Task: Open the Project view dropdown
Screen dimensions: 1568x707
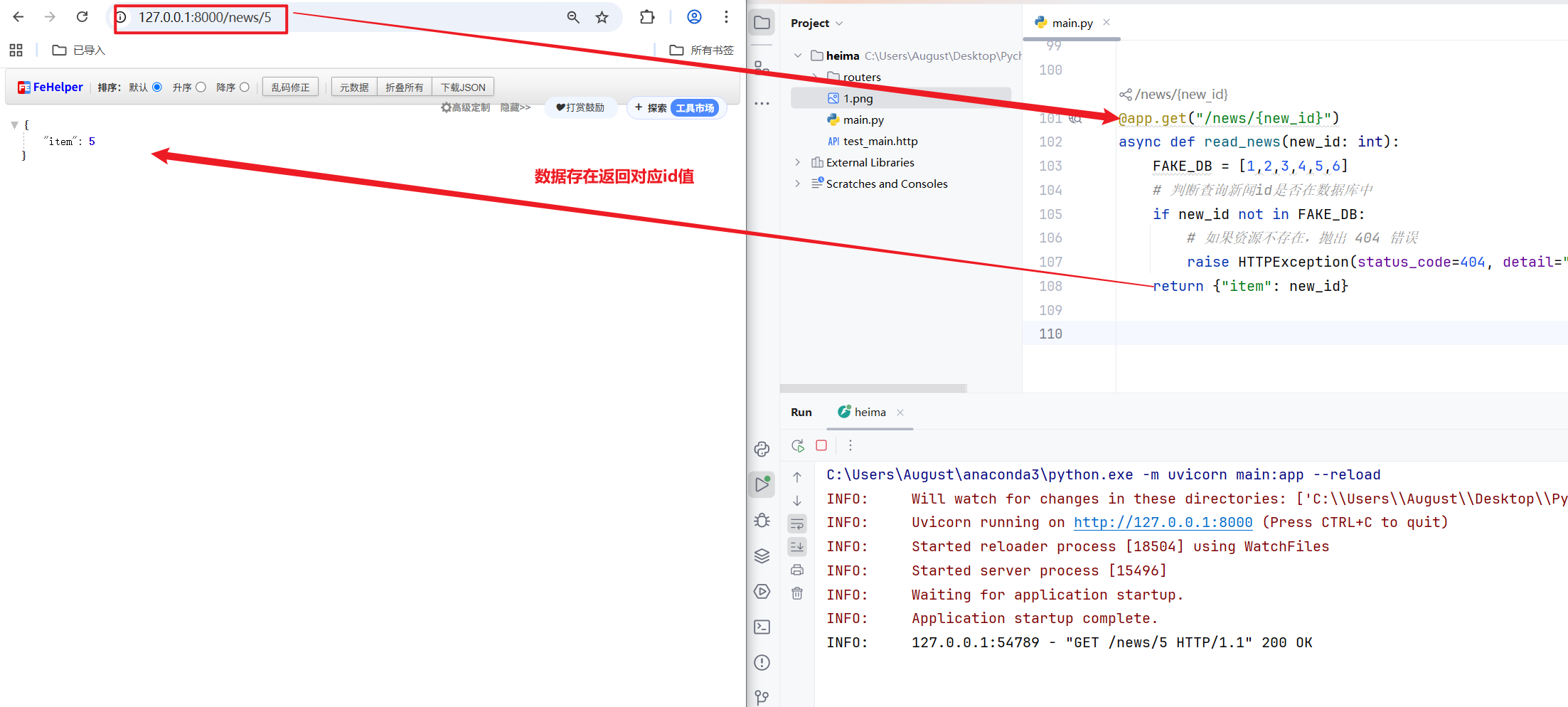Action: [816, 23]
